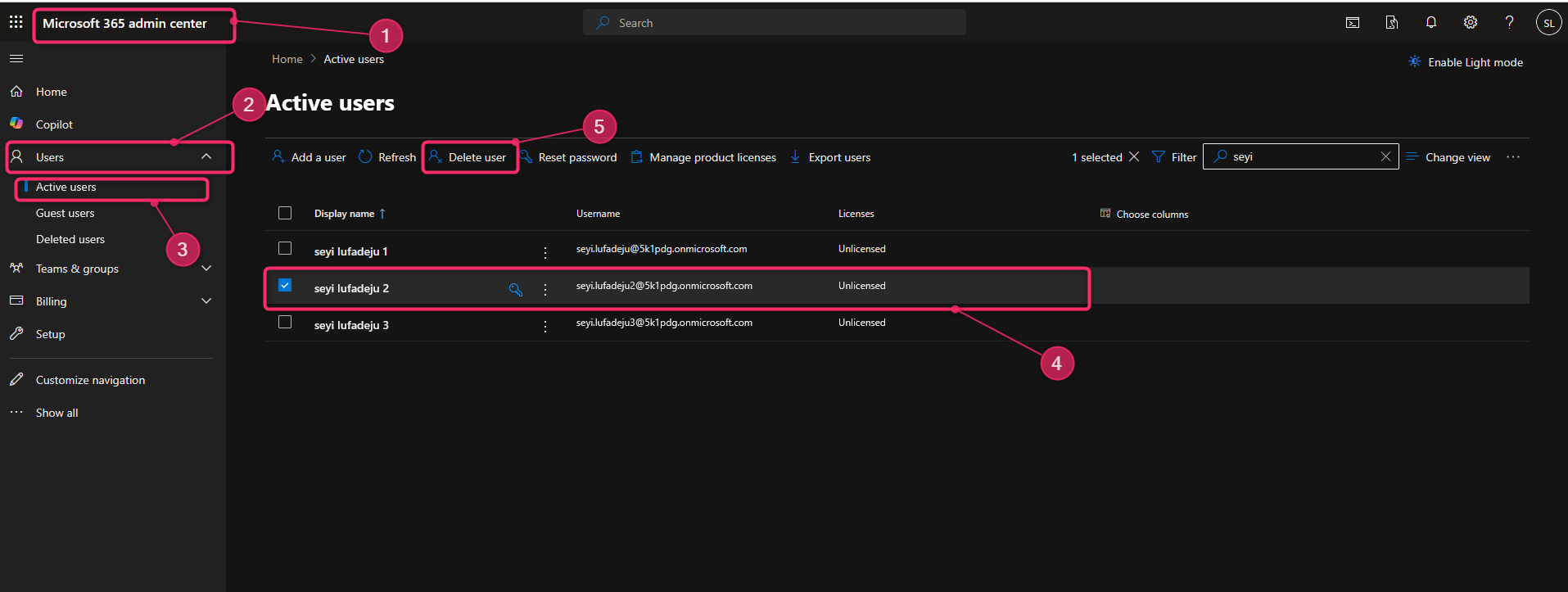Check the box for seyi lufadeju 1
This screenshot has height=592, width=1568.
pyautogui.click(x=285, y=248)
